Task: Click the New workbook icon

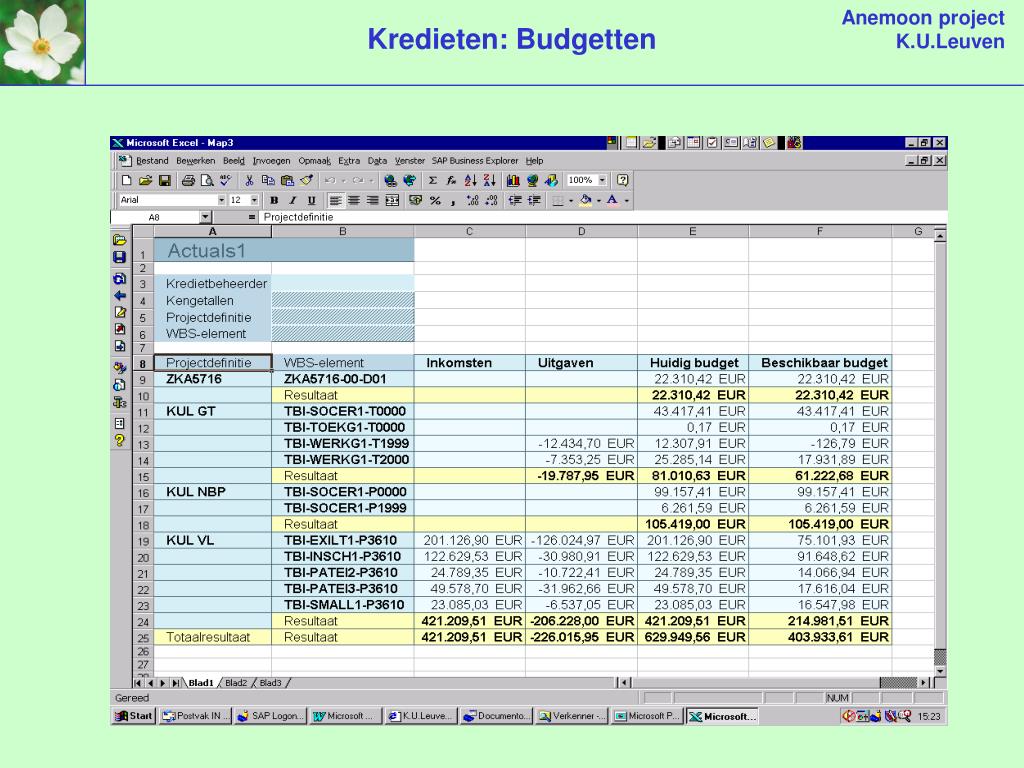Action: coord(127,180)
